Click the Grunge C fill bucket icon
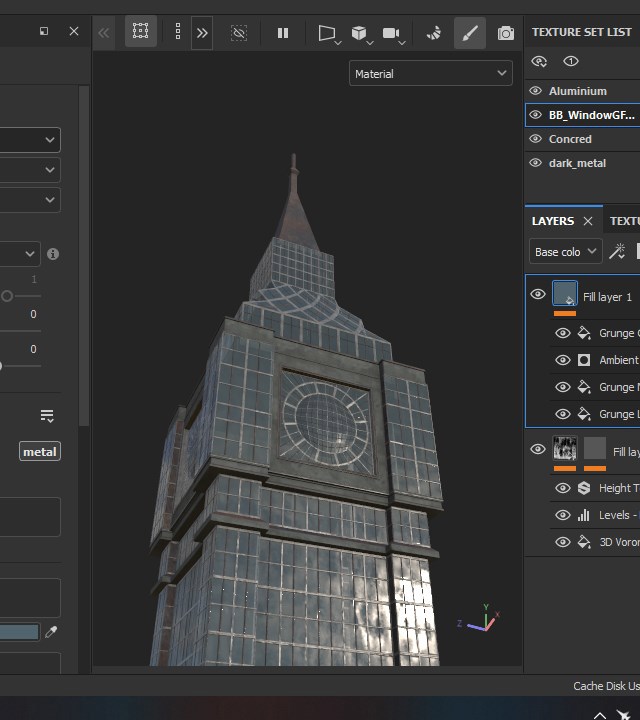The image size is (640, 720). (x=584, y=333)
